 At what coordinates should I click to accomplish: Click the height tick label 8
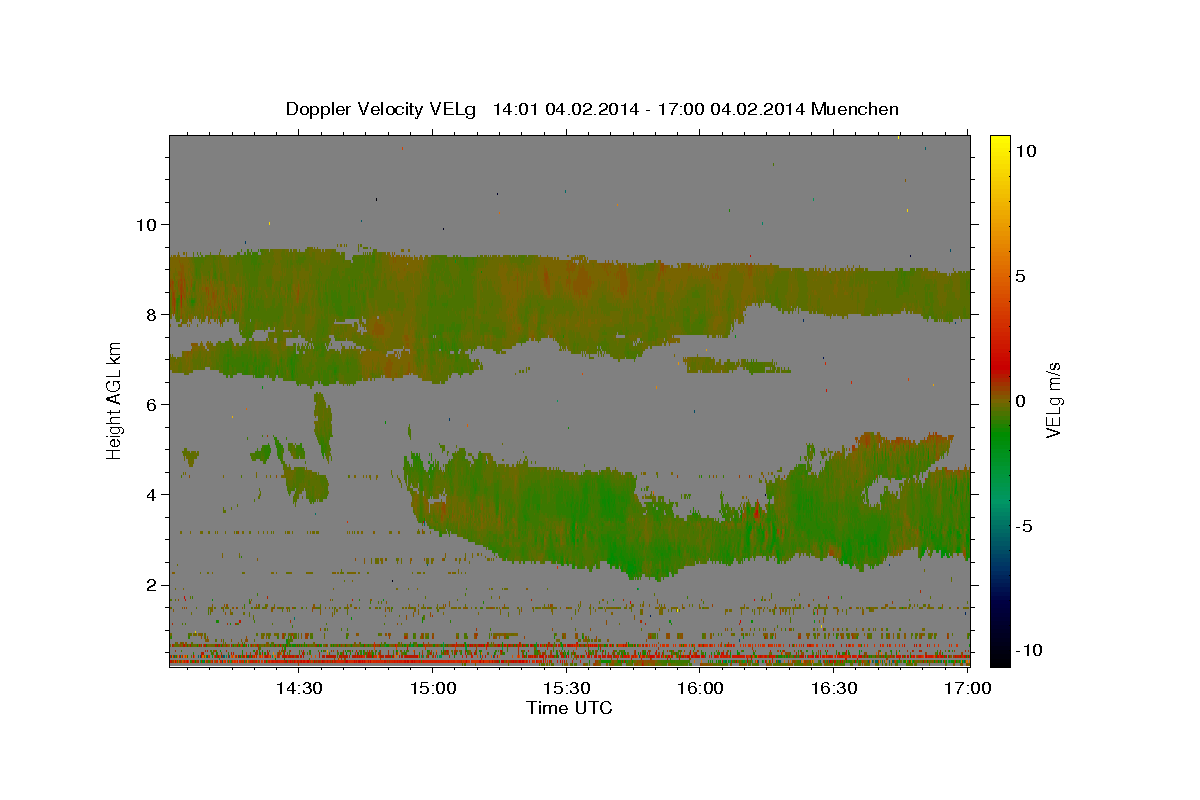[x=151, y=314]
